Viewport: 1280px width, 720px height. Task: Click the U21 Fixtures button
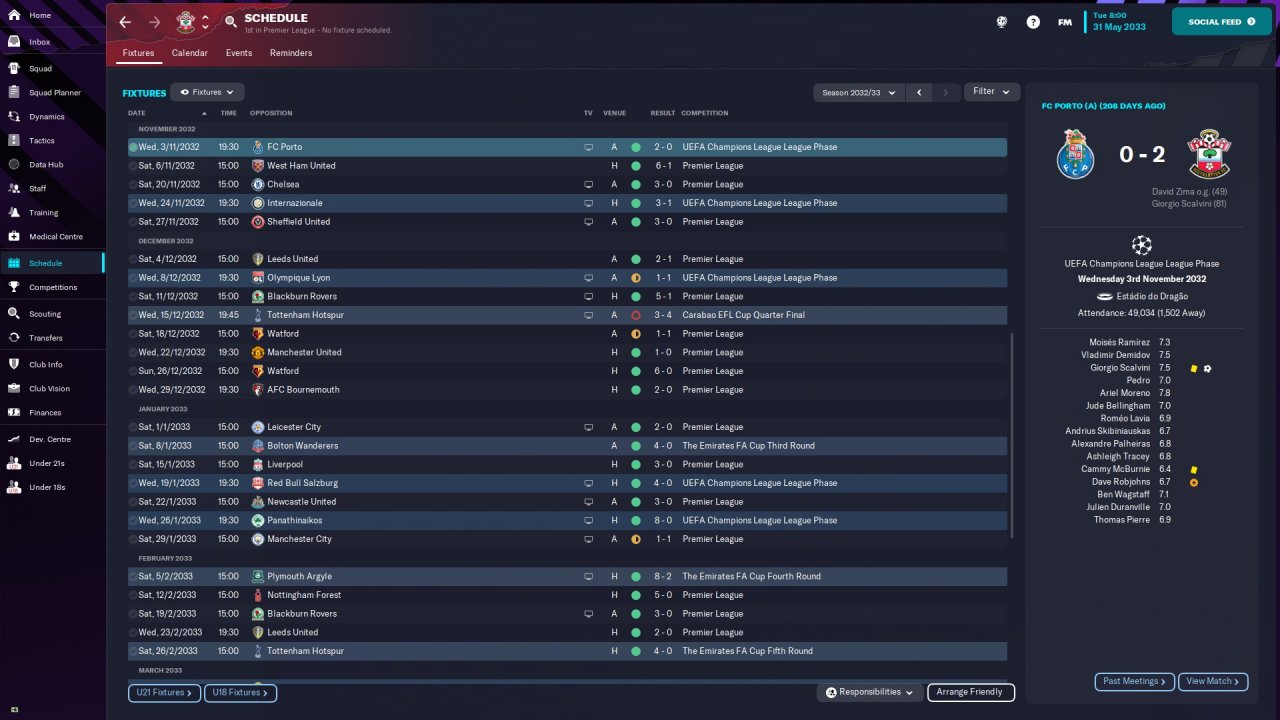(x=164, y=692)
